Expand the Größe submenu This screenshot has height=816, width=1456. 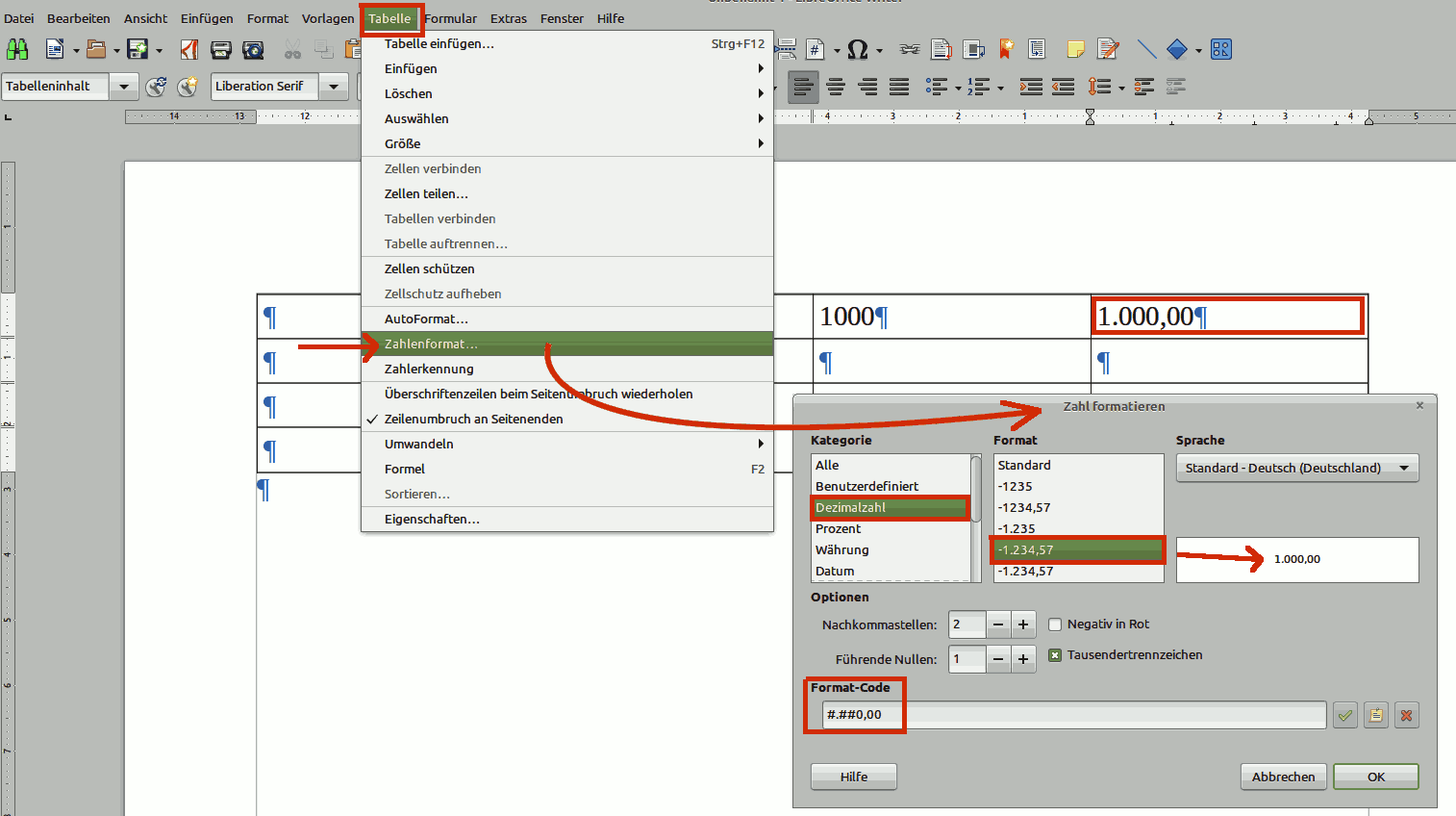point(567,143)
